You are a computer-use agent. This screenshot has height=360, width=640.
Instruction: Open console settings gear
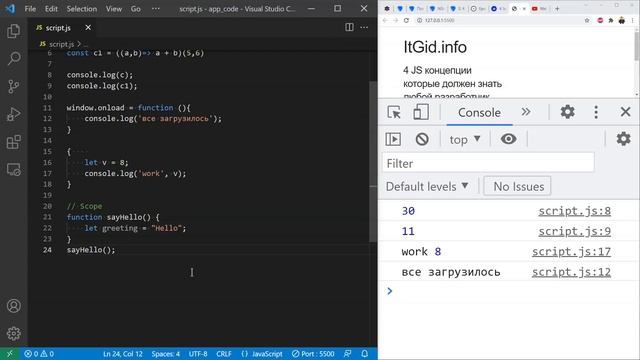point(623,139)
